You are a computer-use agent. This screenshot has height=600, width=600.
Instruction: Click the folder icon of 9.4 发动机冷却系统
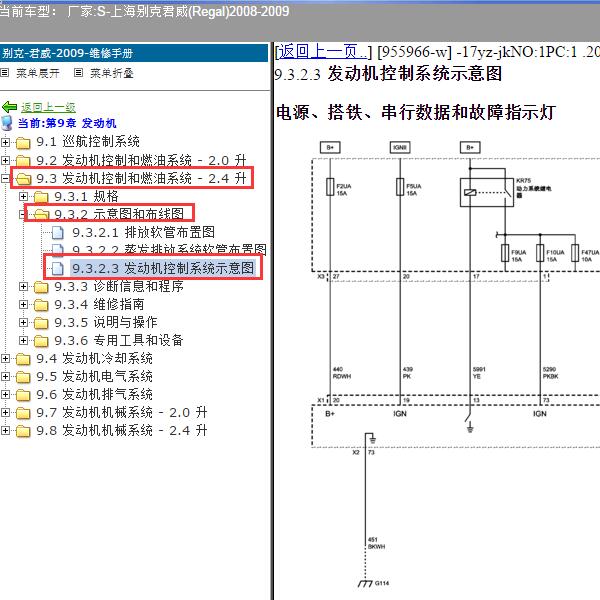pyautogui.click(x=23, y=359)
